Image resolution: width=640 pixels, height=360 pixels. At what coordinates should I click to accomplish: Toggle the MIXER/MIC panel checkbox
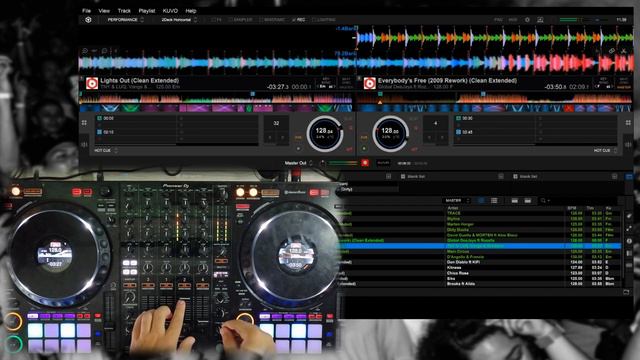(x=272, y=20)
